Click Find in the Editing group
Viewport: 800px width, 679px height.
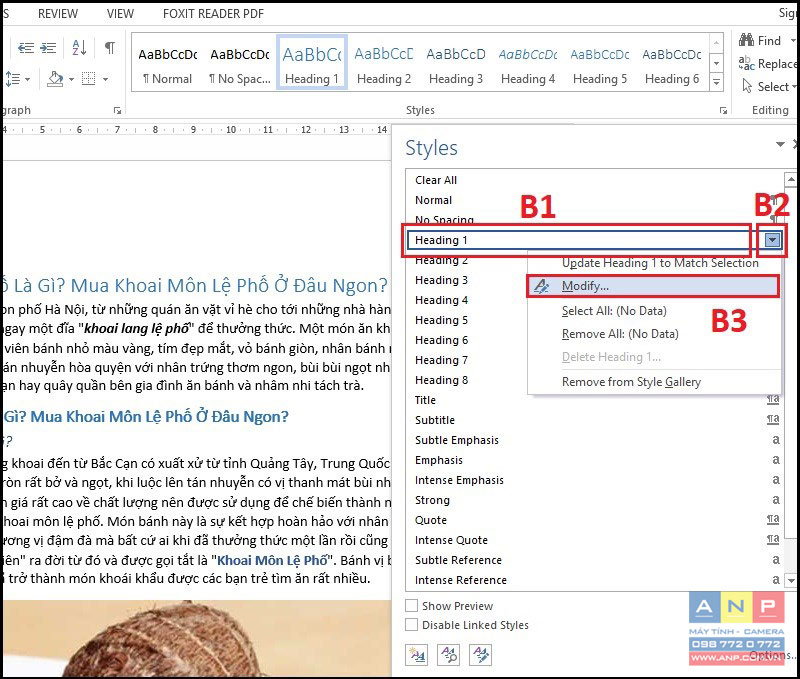tap(761, 40)
